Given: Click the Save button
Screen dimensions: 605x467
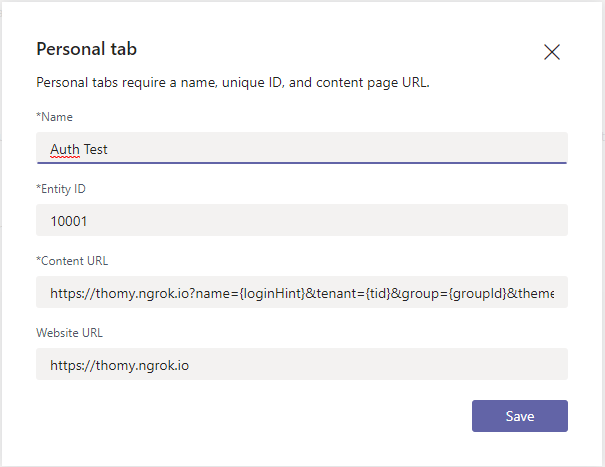Looking at the screenshot, I should [x=520, y=416].
